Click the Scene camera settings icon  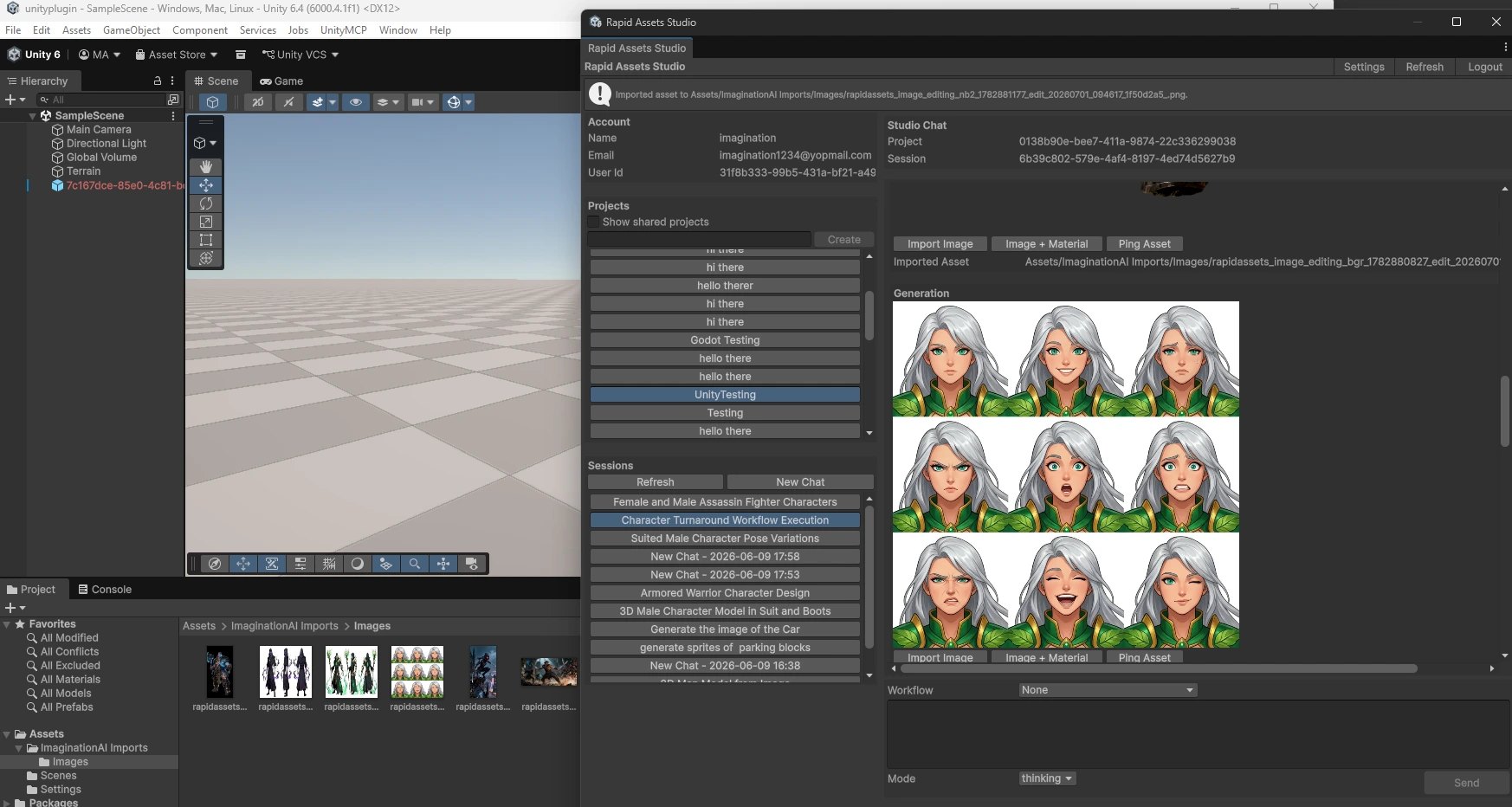click(x=423, y=102)
